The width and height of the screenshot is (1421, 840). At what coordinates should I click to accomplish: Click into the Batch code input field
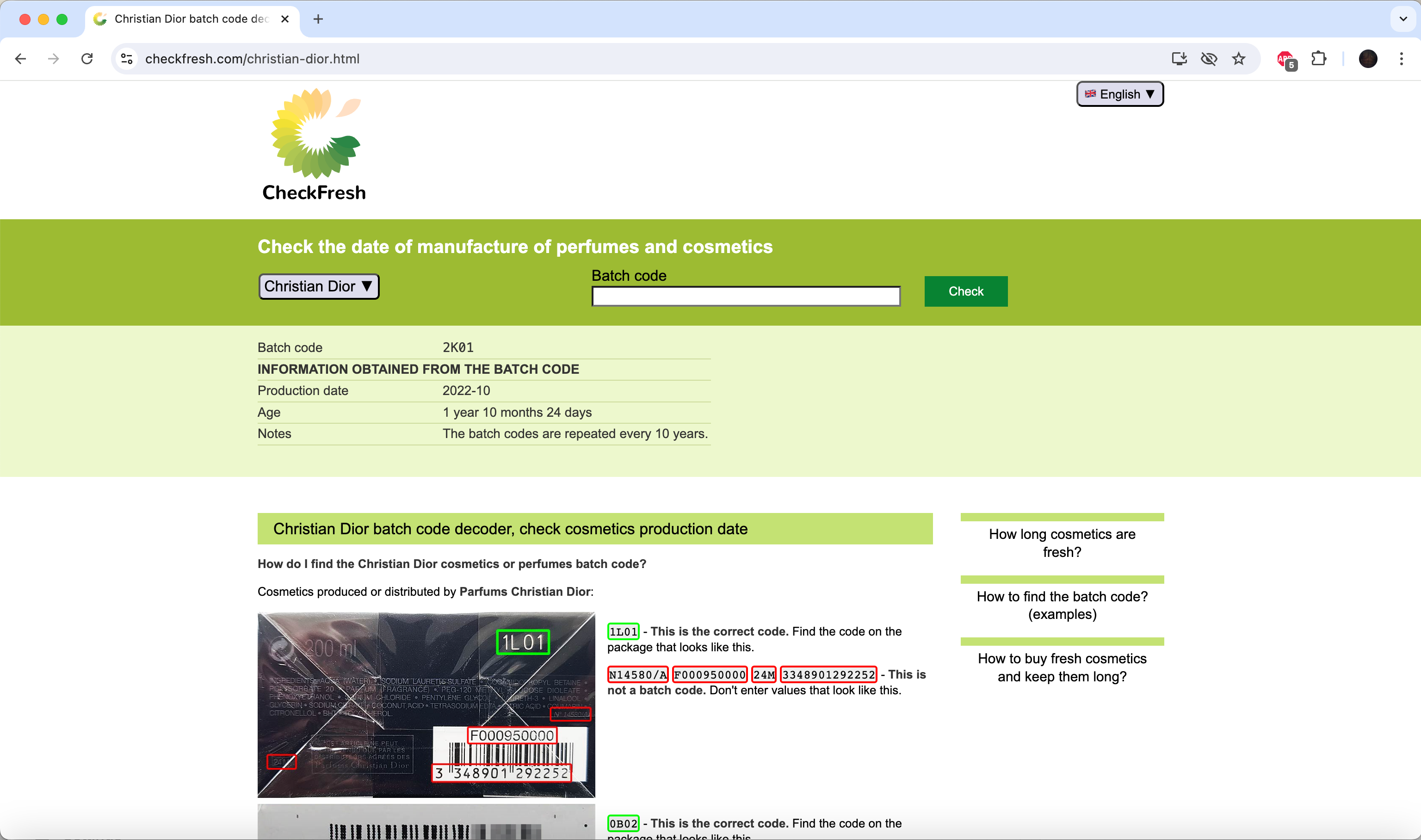pos(745,296)
